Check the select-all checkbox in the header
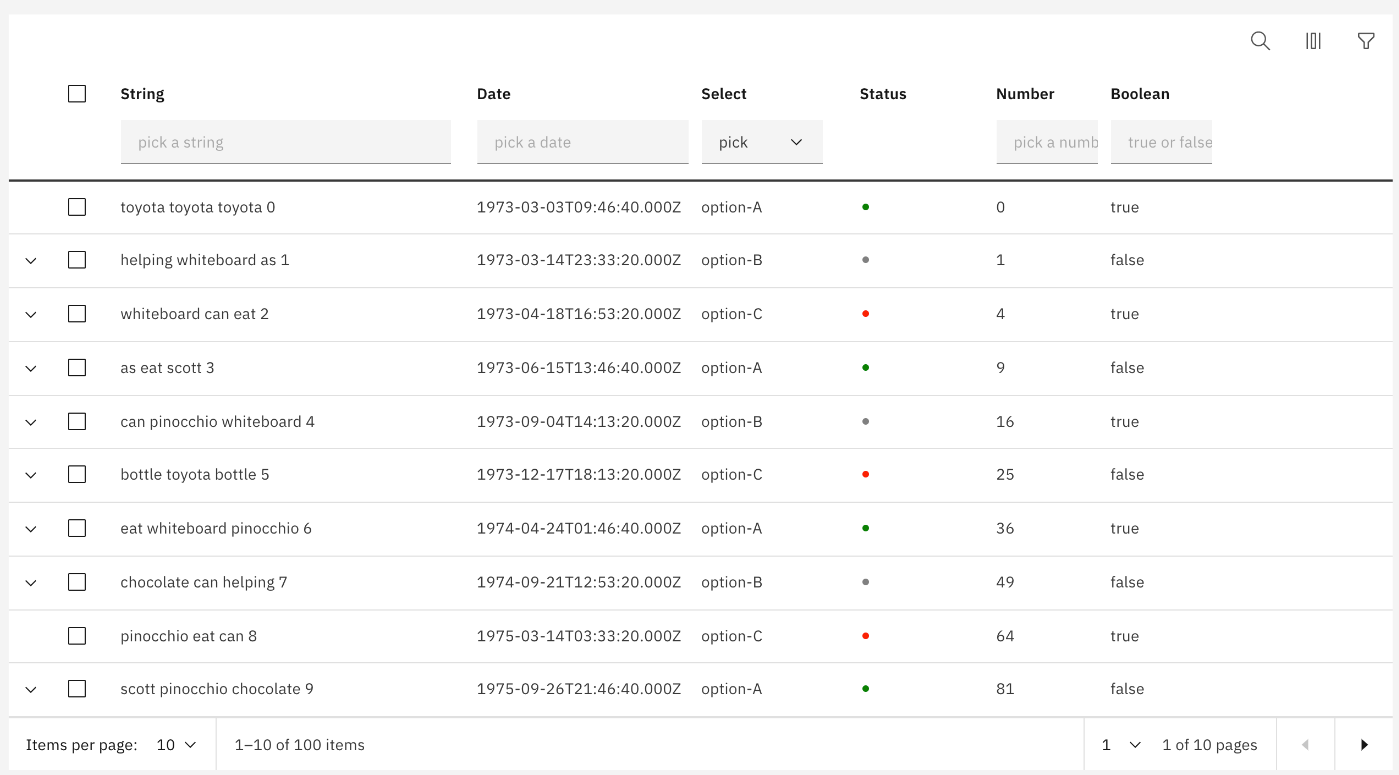Image resolution: width=1399 pixels, height=775 pixels. (77, 93)
